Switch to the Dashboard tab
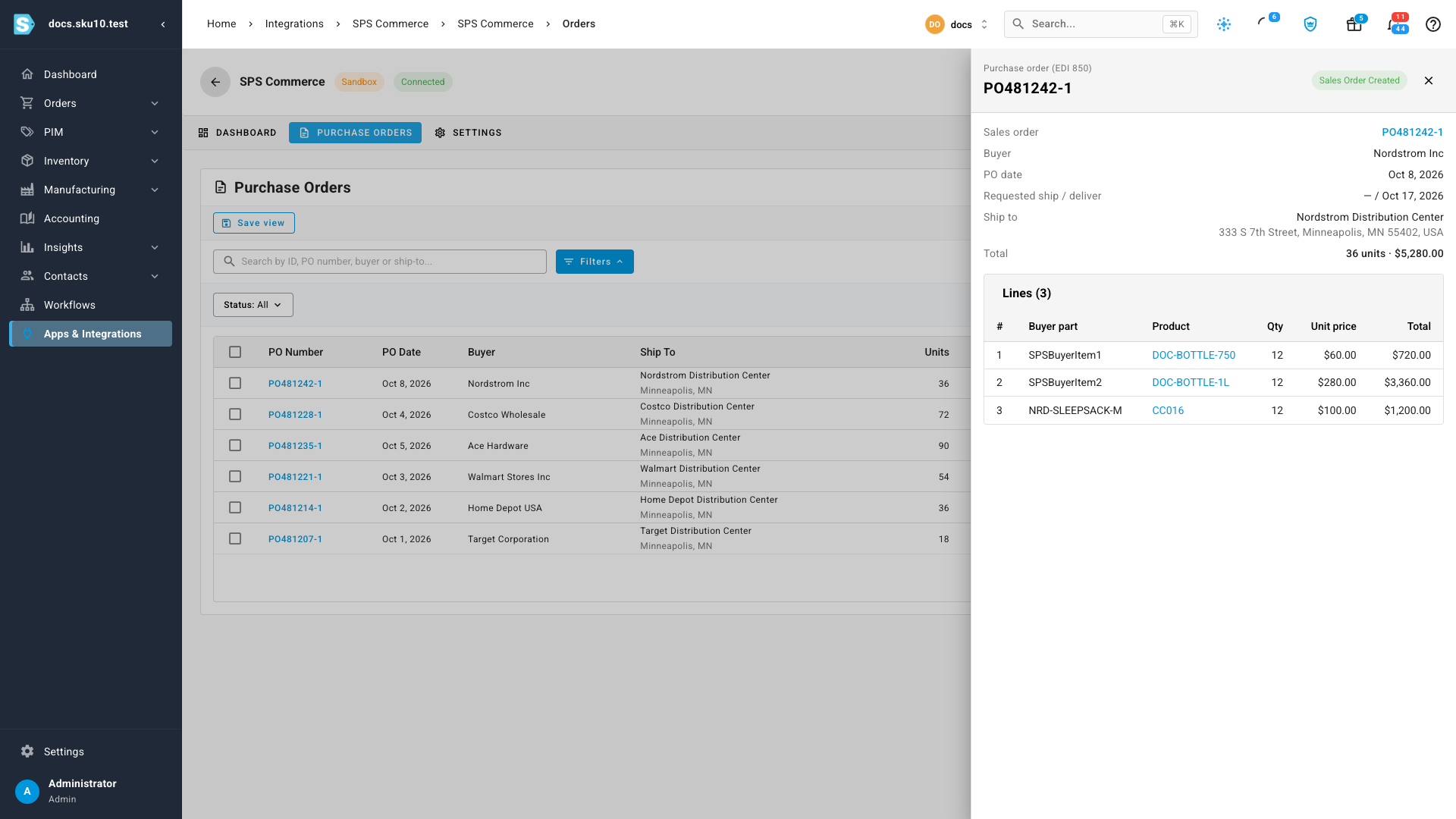Viewport: 1456px width, 819px height. pos(237,133)
